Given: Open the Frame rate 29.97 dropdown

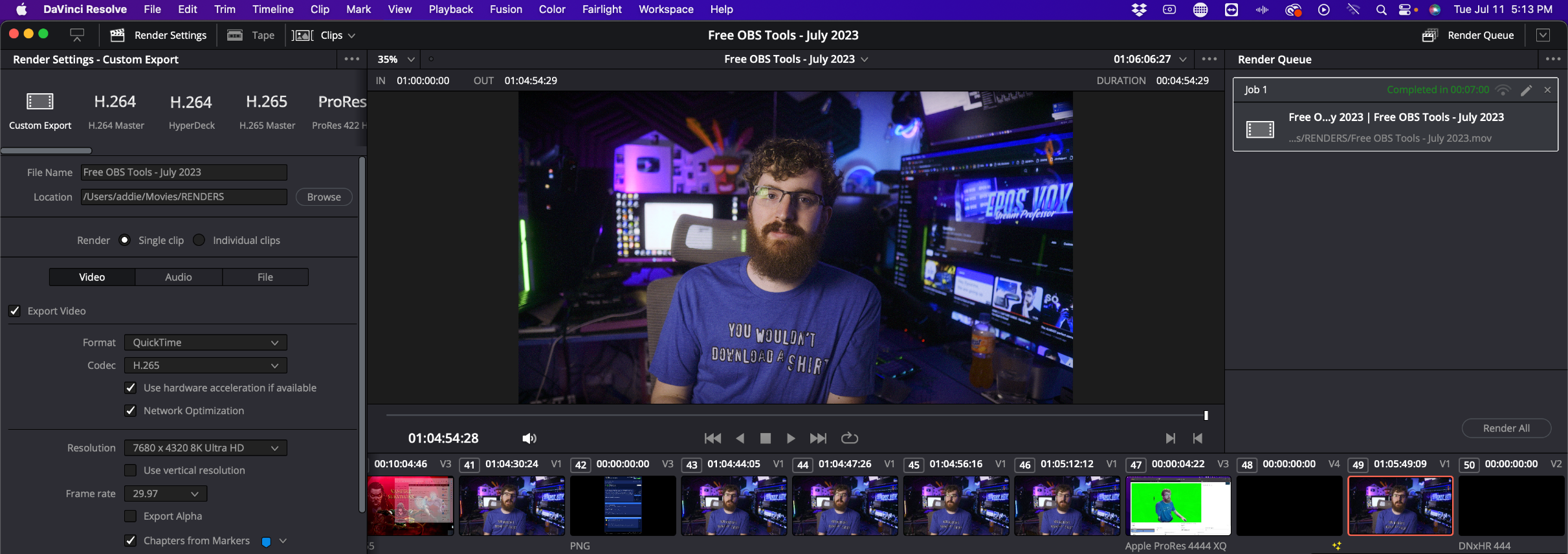Looking at the screenshot, I should [x=166, y=494].
